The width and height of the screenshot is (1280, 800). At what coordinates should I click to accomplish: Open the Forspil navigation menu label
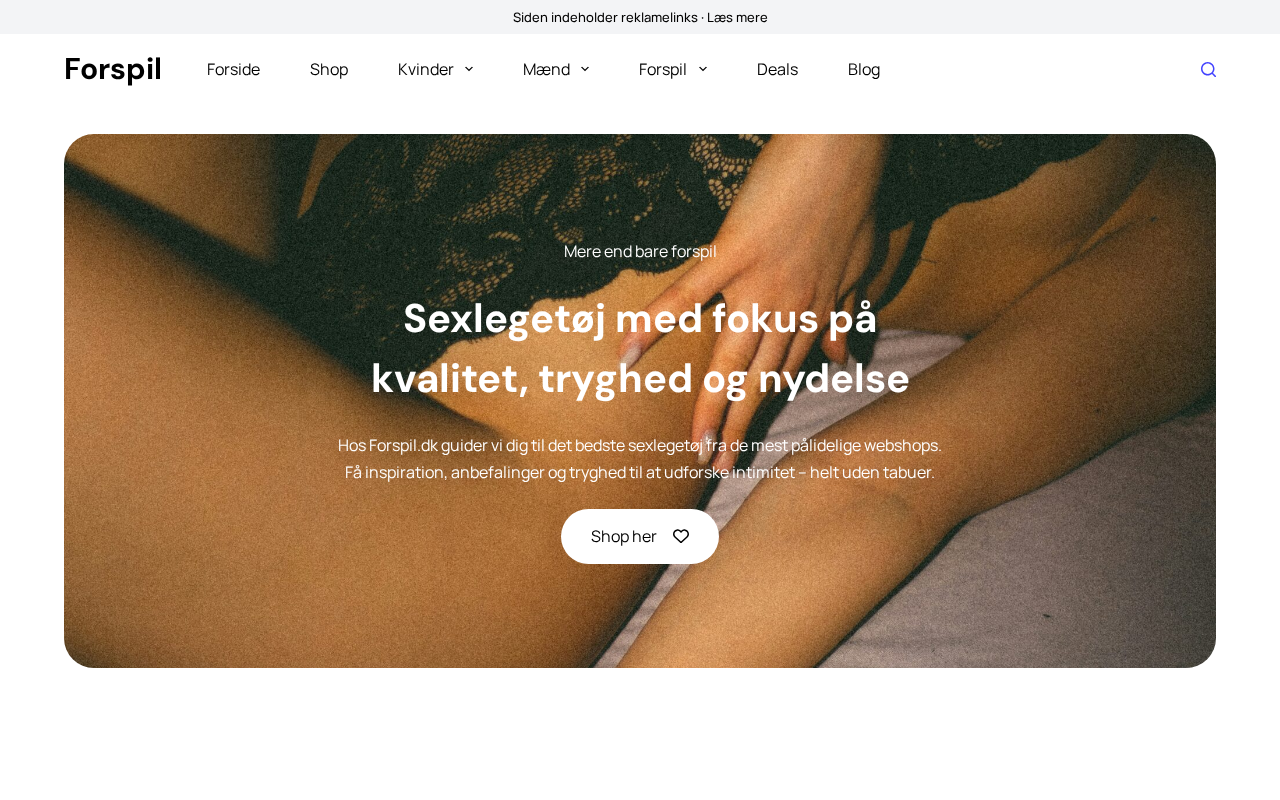click(663, 69)
